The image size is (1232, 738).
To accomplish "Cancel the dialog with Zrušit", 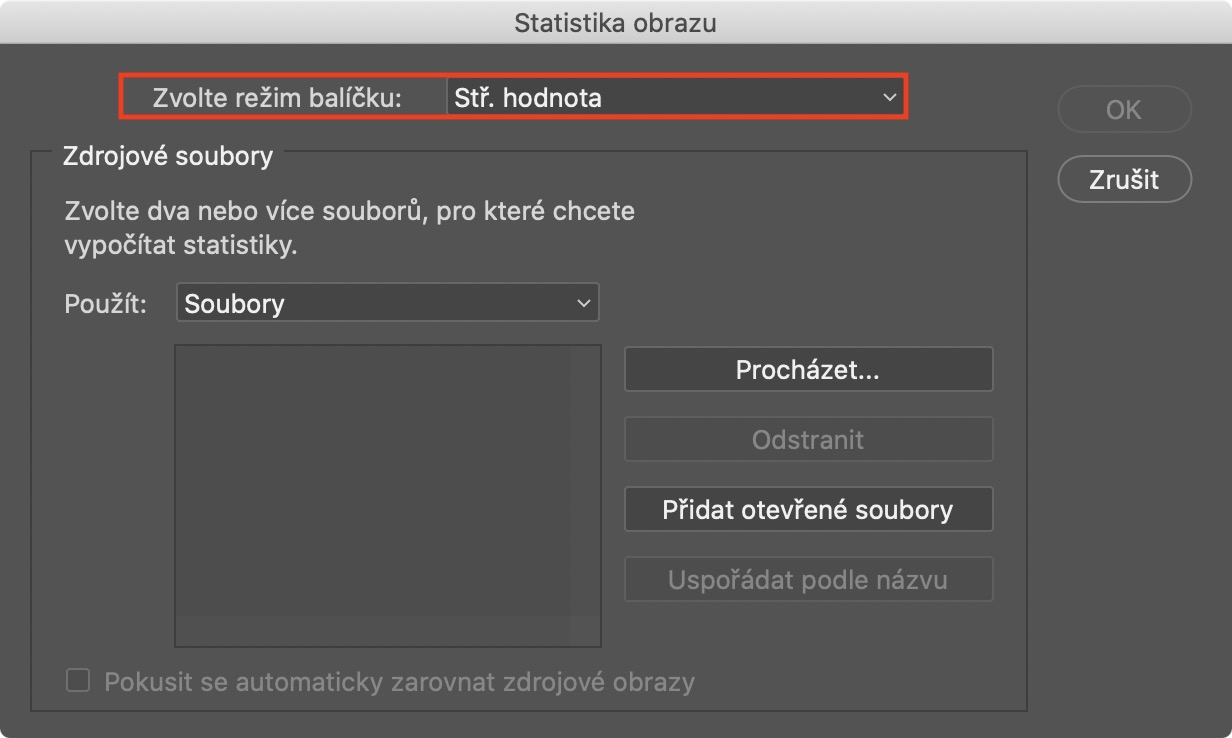I will tap(1124, 179).
